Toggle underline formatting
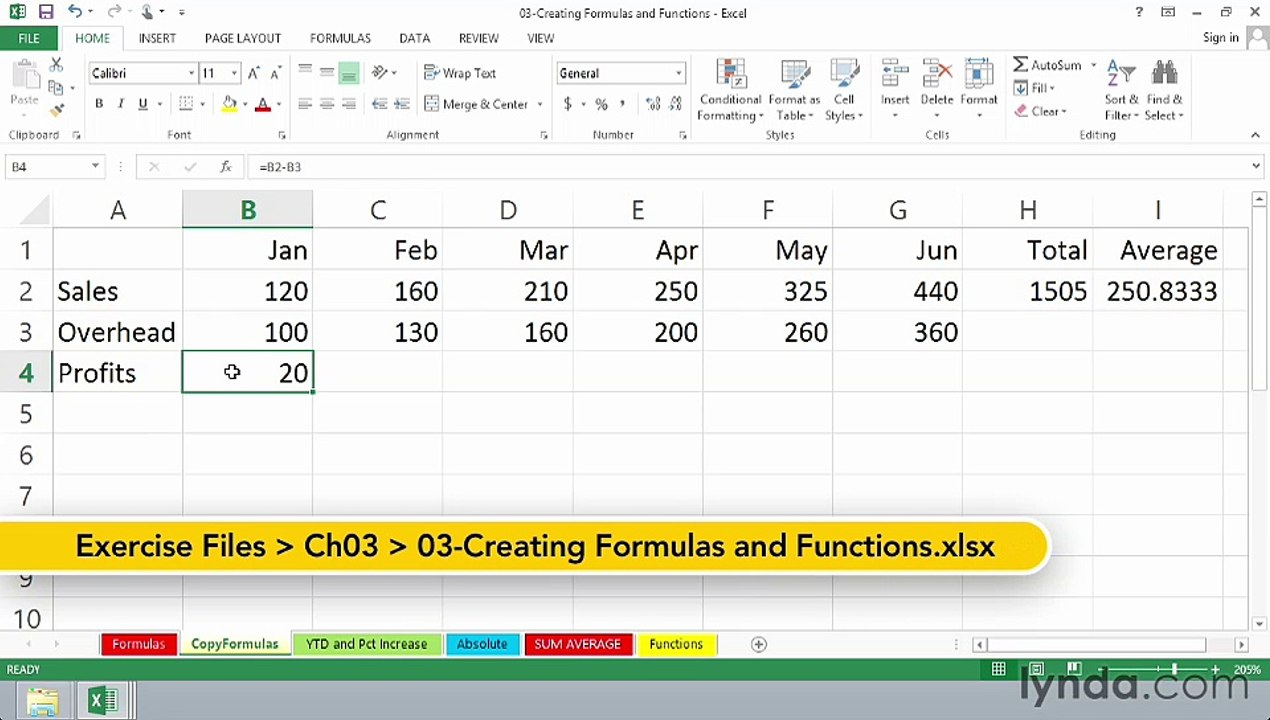The height and width of the screenshot is (720, 1270). coord(143,104)
